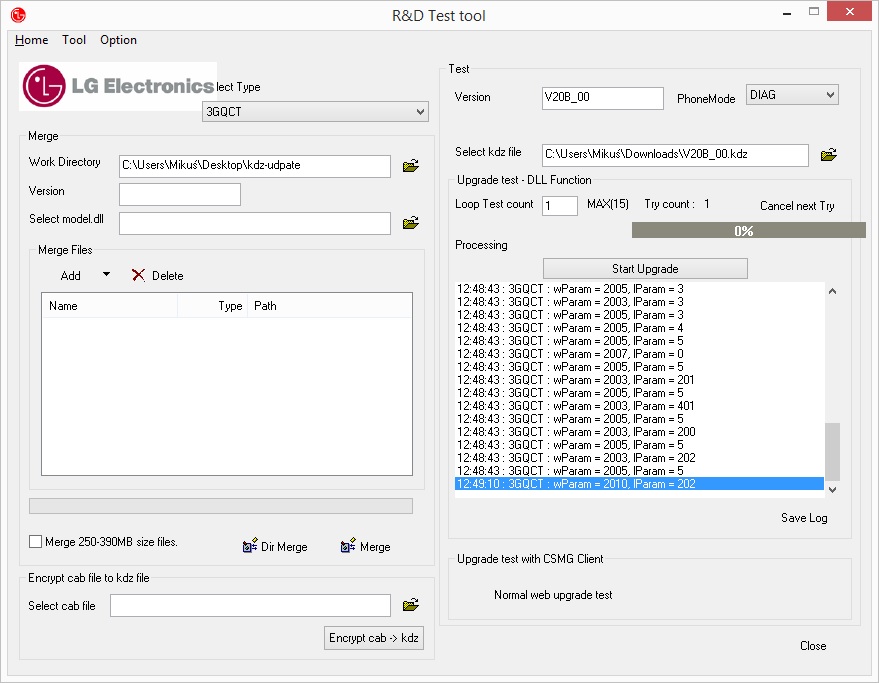Minimize the R&D Test tool window
The image size is (879, 683).
(x=787, y=12)
